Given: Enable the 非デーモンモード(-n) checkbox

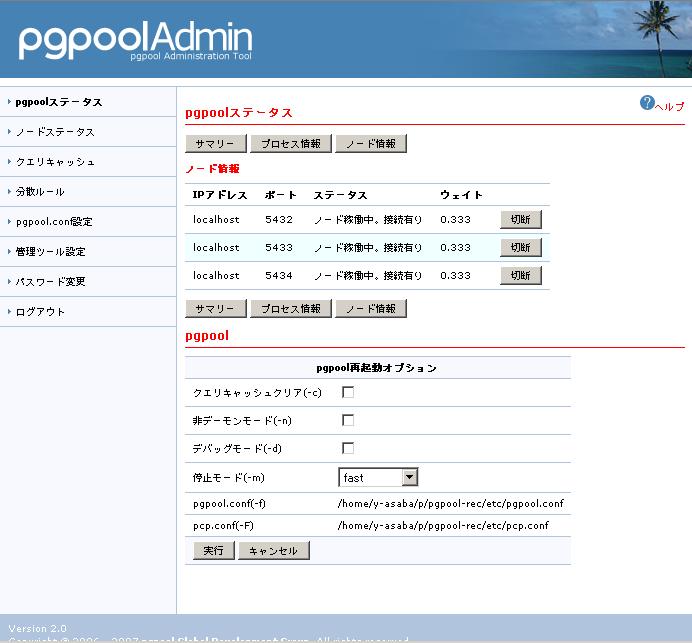Looking at the screenshot, I should (x=348, y=420).
